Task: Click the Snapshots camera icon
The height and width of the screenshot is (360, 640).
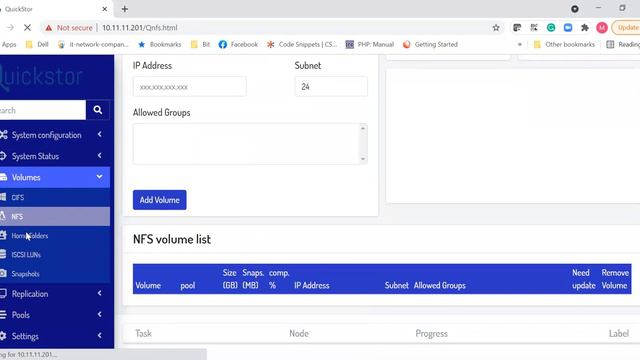Action: click(3, 273)
